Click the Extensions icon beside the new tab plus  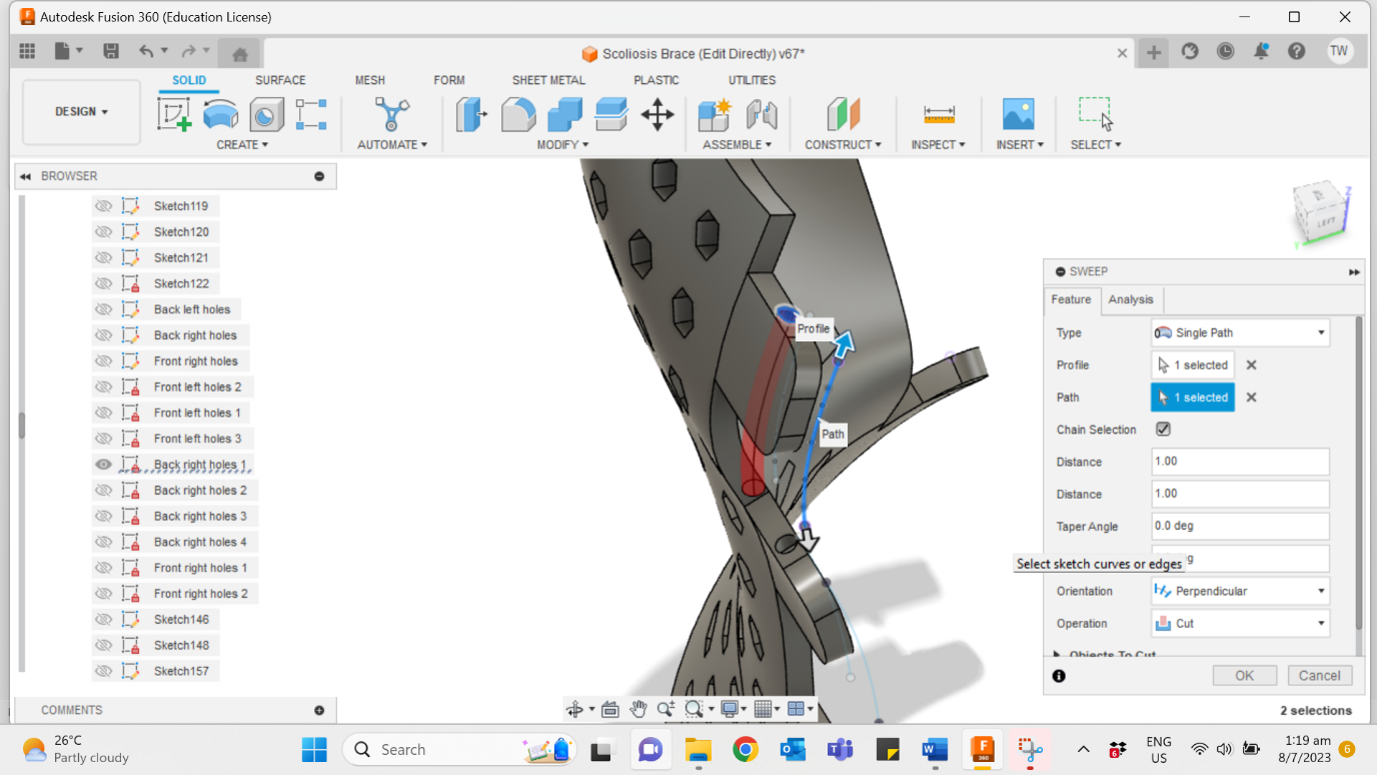point(1190,52)
